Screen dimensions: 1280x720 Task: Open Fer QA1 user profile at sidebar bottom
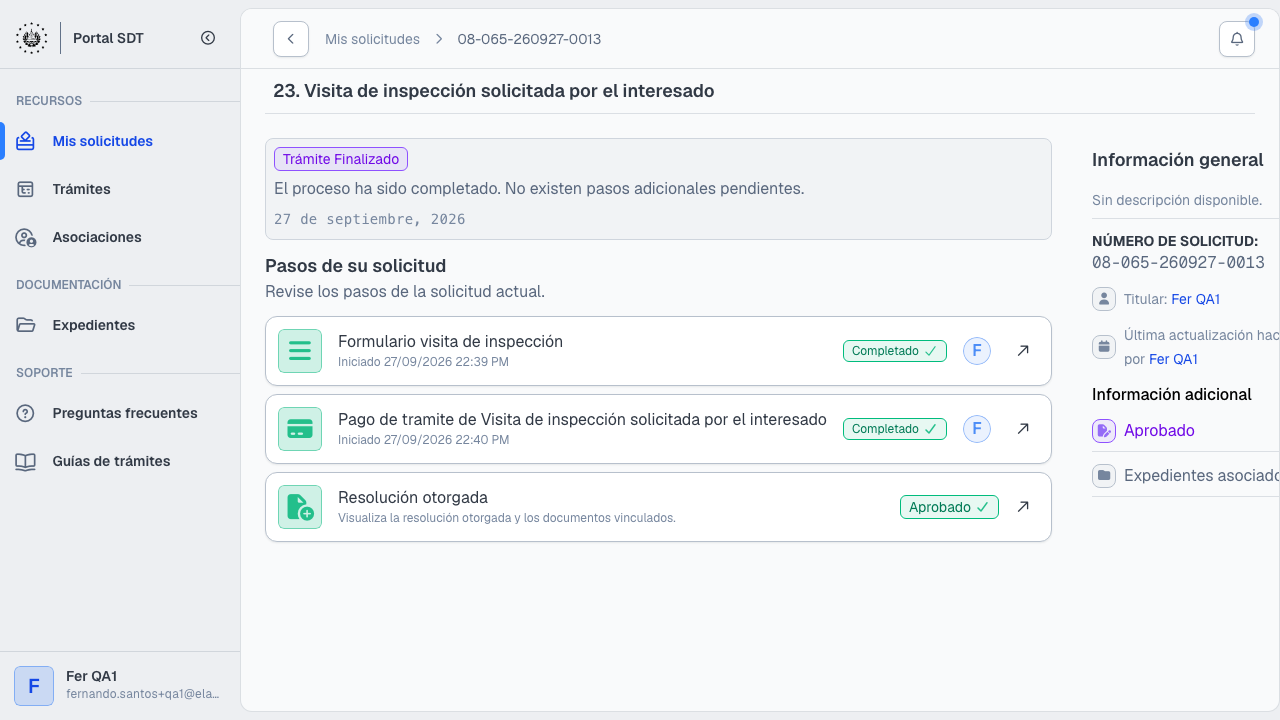click(x=120, y=685)
